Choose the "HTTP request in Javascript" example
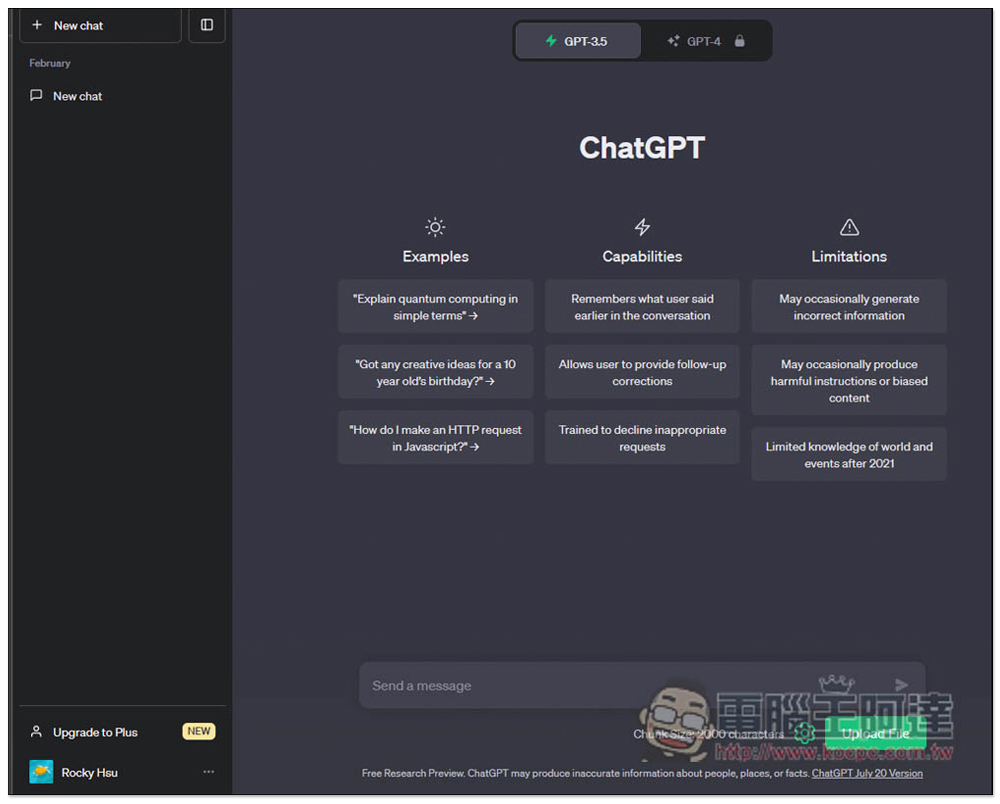The image size is (1000, 804). tap(436, 438)
